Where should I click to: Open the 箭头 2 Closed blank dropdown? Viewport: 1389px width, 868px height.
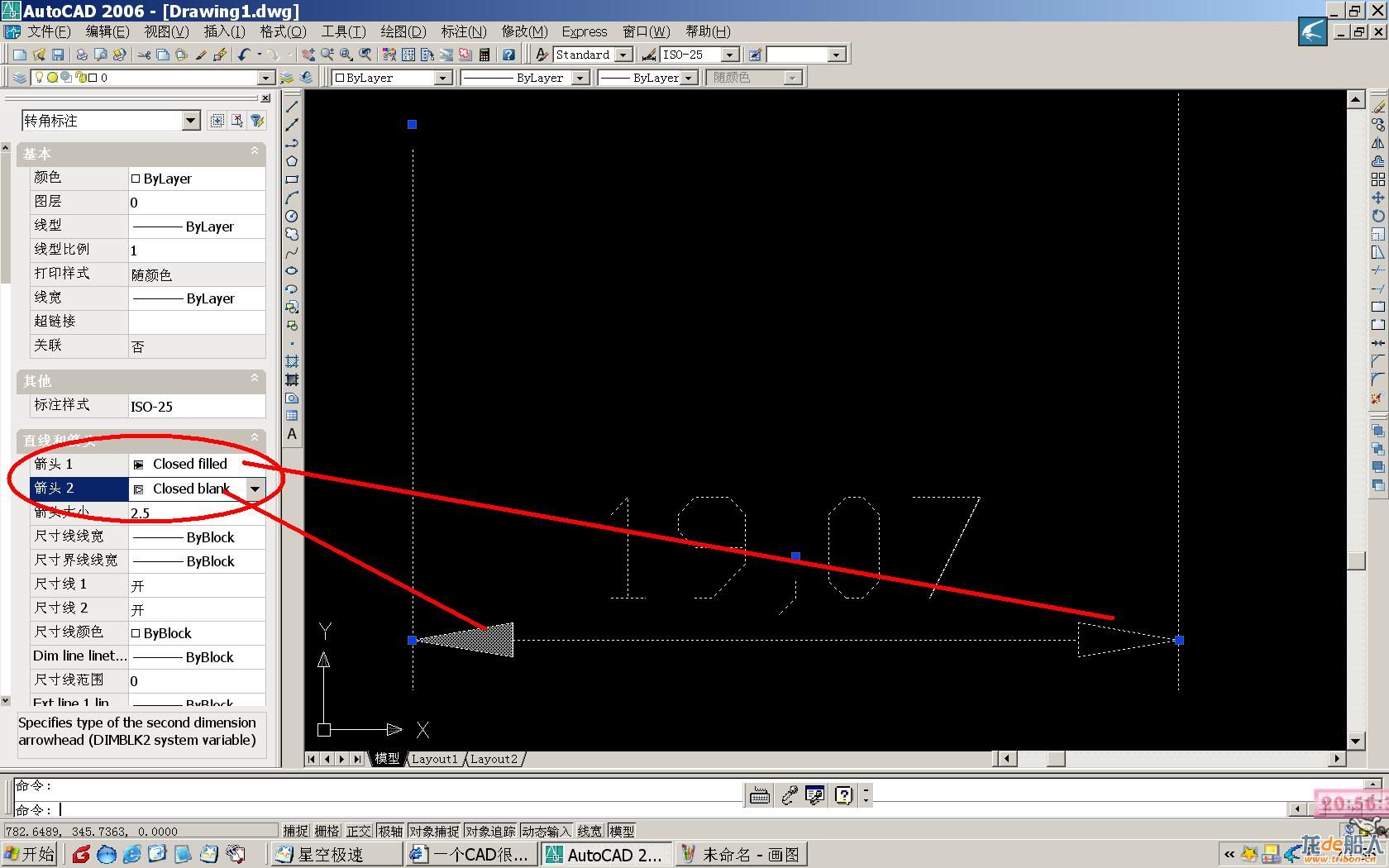click(255, 489)
